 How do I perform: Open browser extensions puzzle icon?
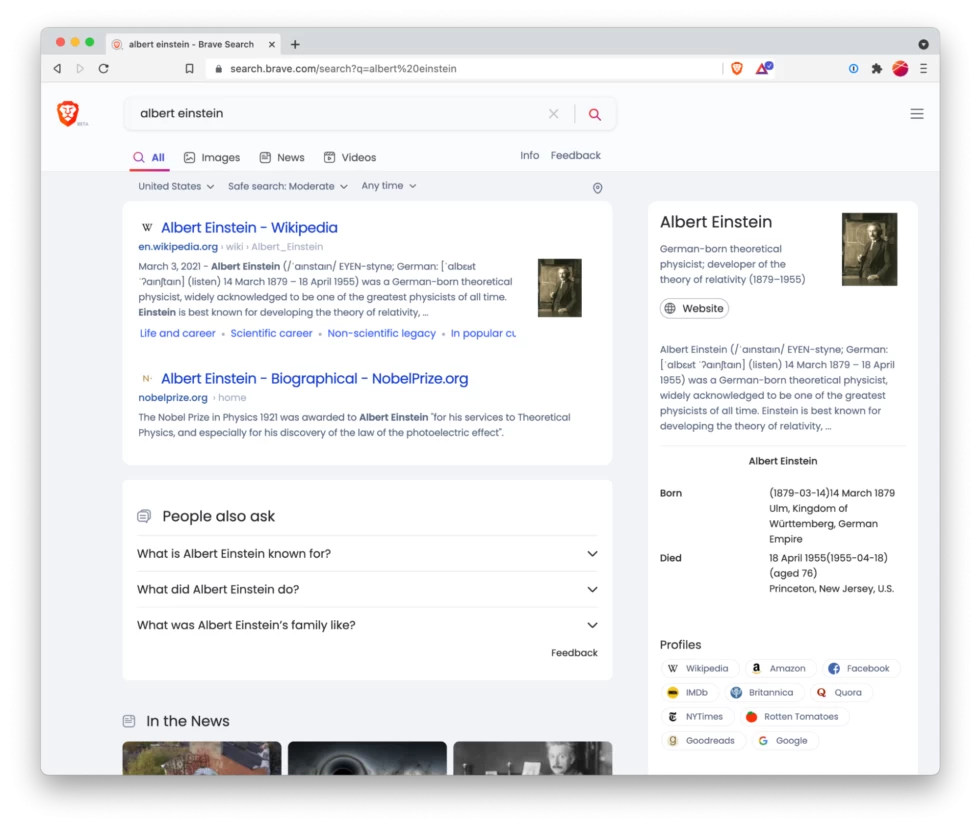pos(876,69)
